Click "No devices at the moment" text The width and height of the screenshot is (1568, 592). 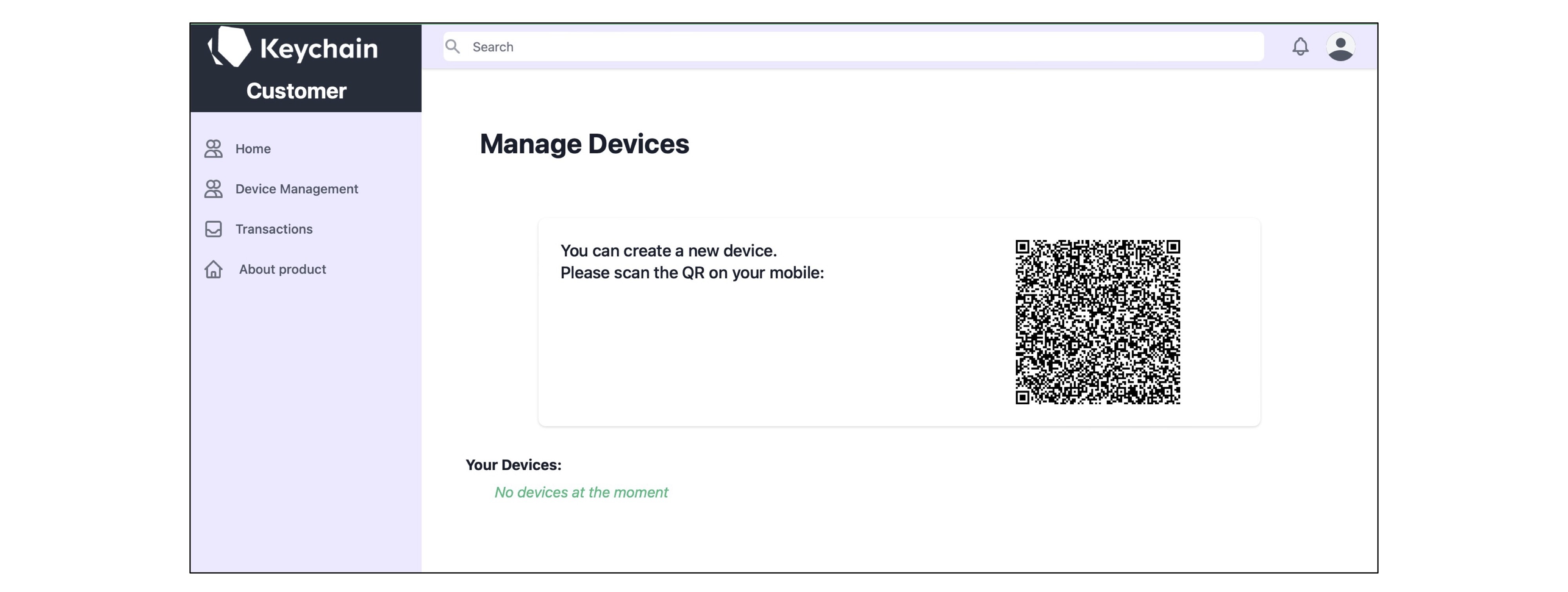(x=581, y=492)
